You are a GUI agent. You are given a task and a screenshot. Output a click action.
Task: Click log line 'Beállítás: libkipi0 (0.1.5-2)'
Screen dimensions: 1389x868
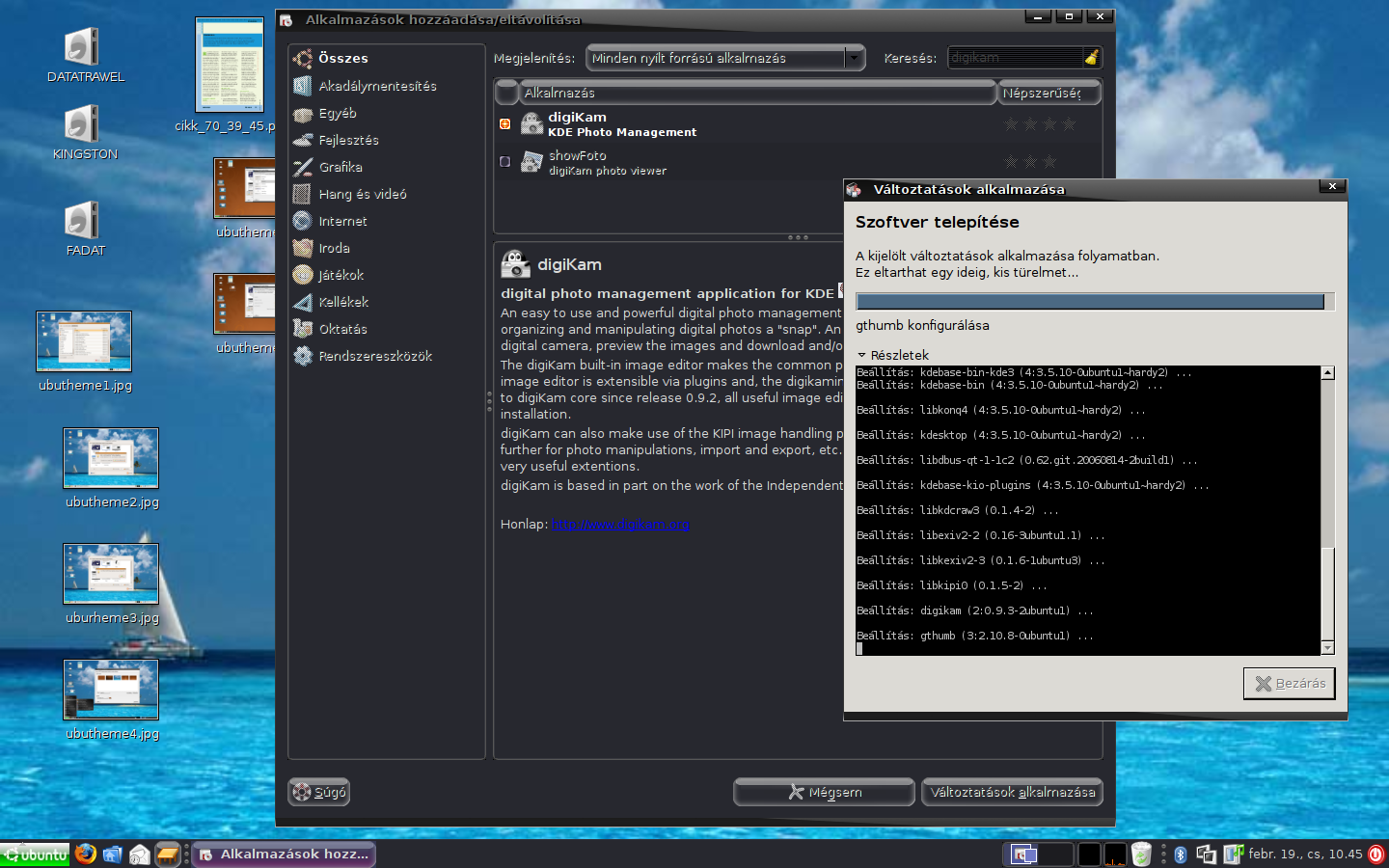click(952, 585)
